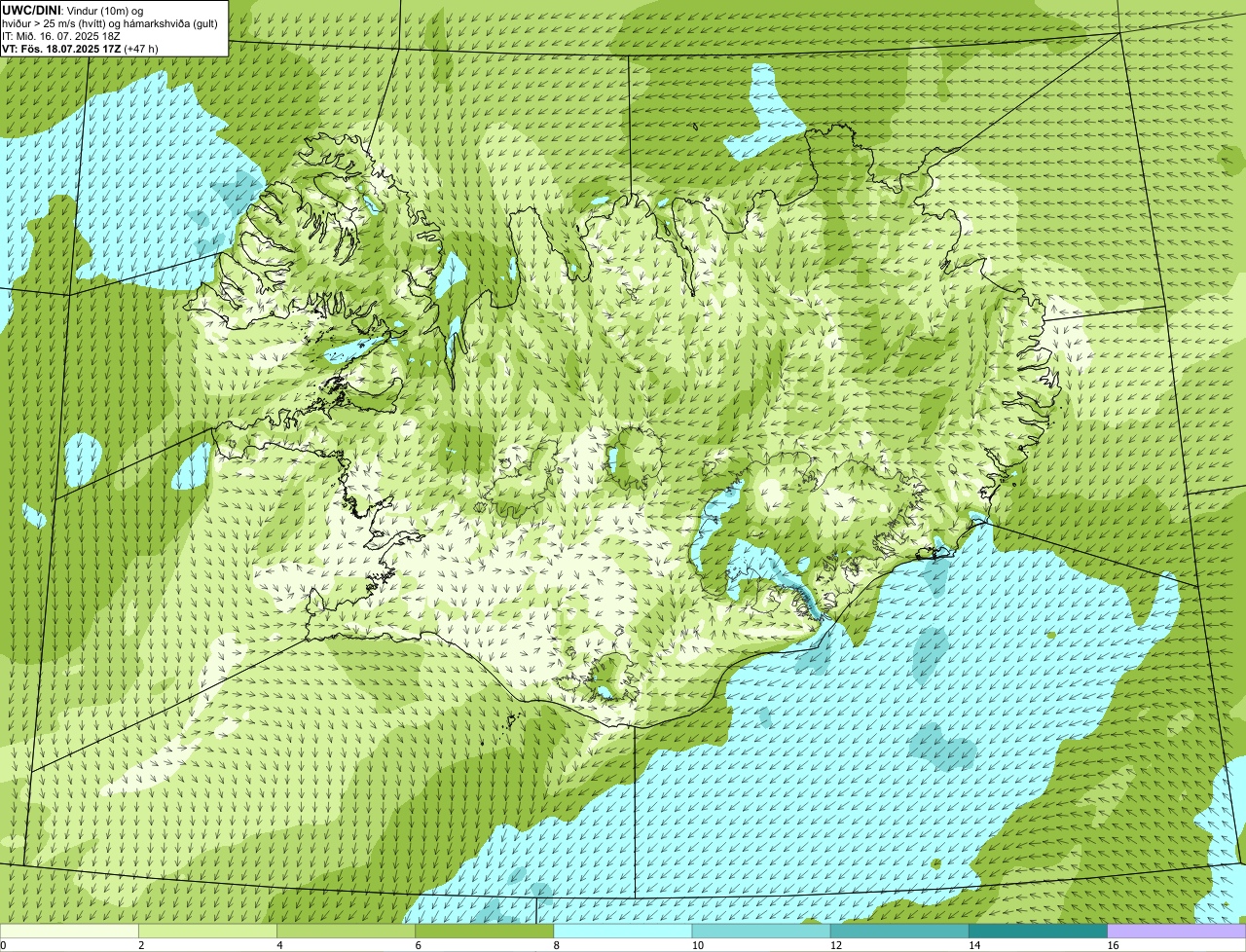Click the 6–8 m/s darker green legend swatch

tap(484, 931)
